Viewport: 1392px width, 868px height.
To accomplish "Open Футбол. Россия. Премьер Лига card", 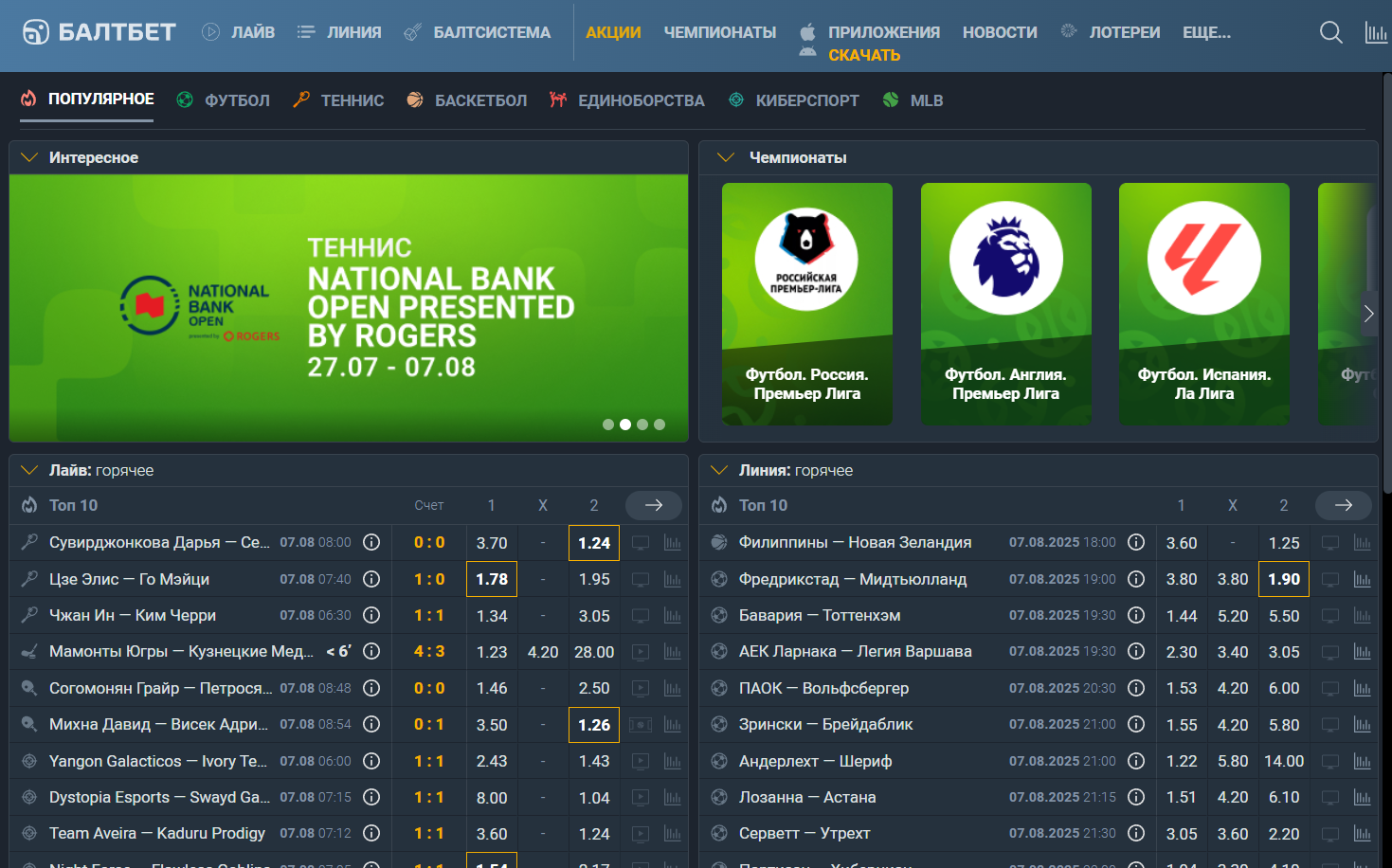I will pyautogui.click(x=807, y=304).
